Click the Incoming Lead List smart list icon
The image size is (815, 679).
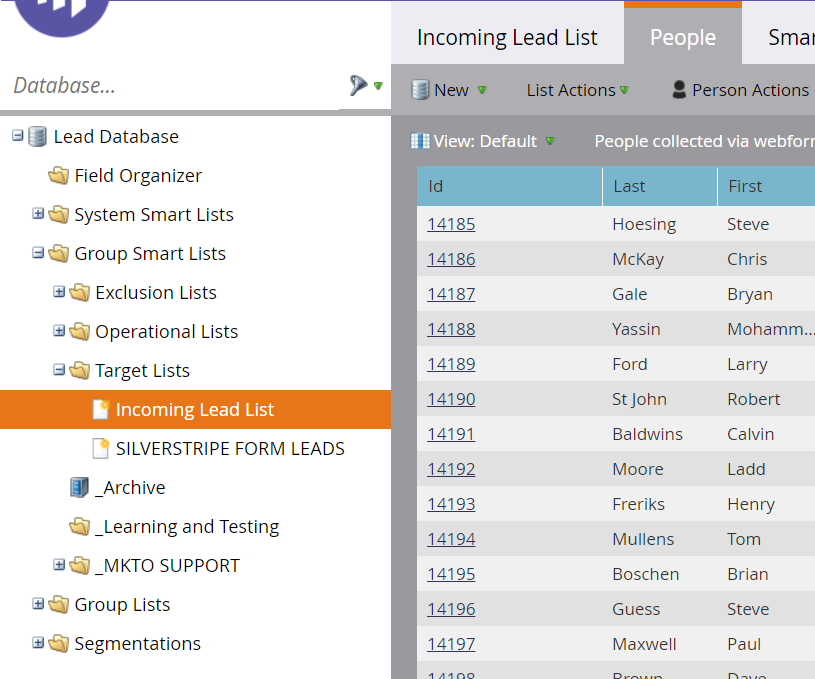point(101,409)
